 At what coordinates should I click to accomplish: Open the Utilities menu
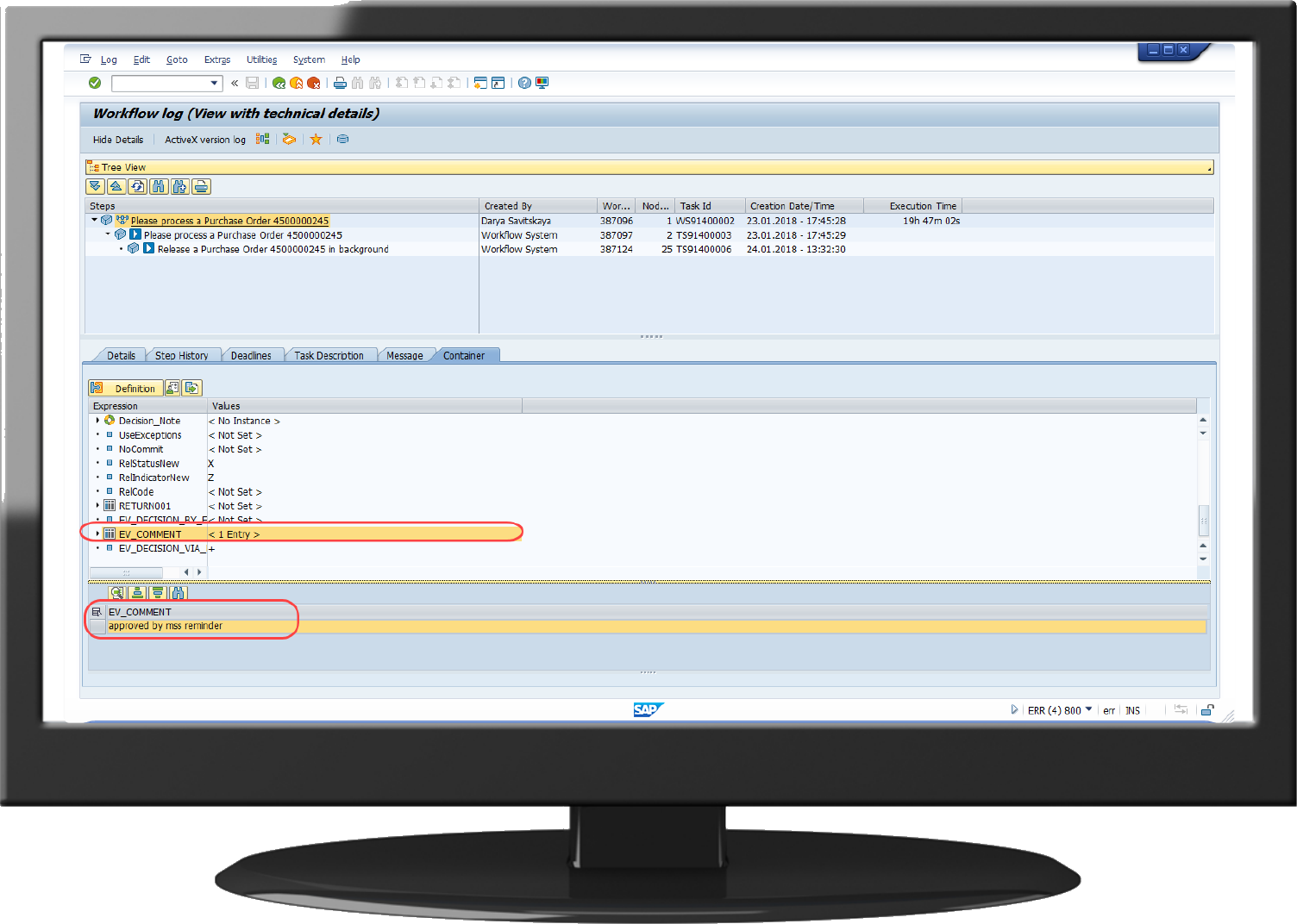pos(261,59)
